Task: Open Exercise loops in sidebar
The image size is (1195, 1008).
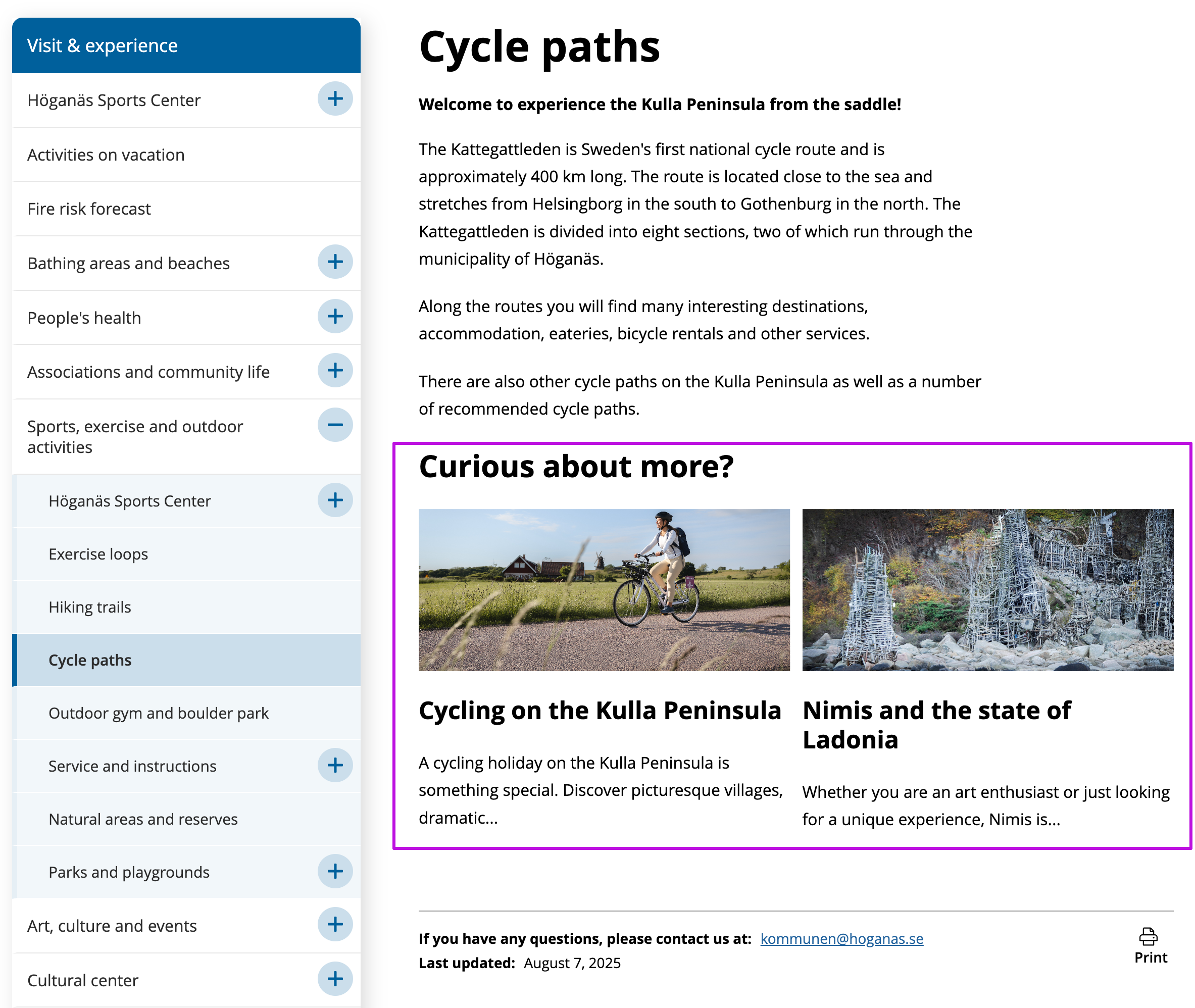Action: click(97, 555)
